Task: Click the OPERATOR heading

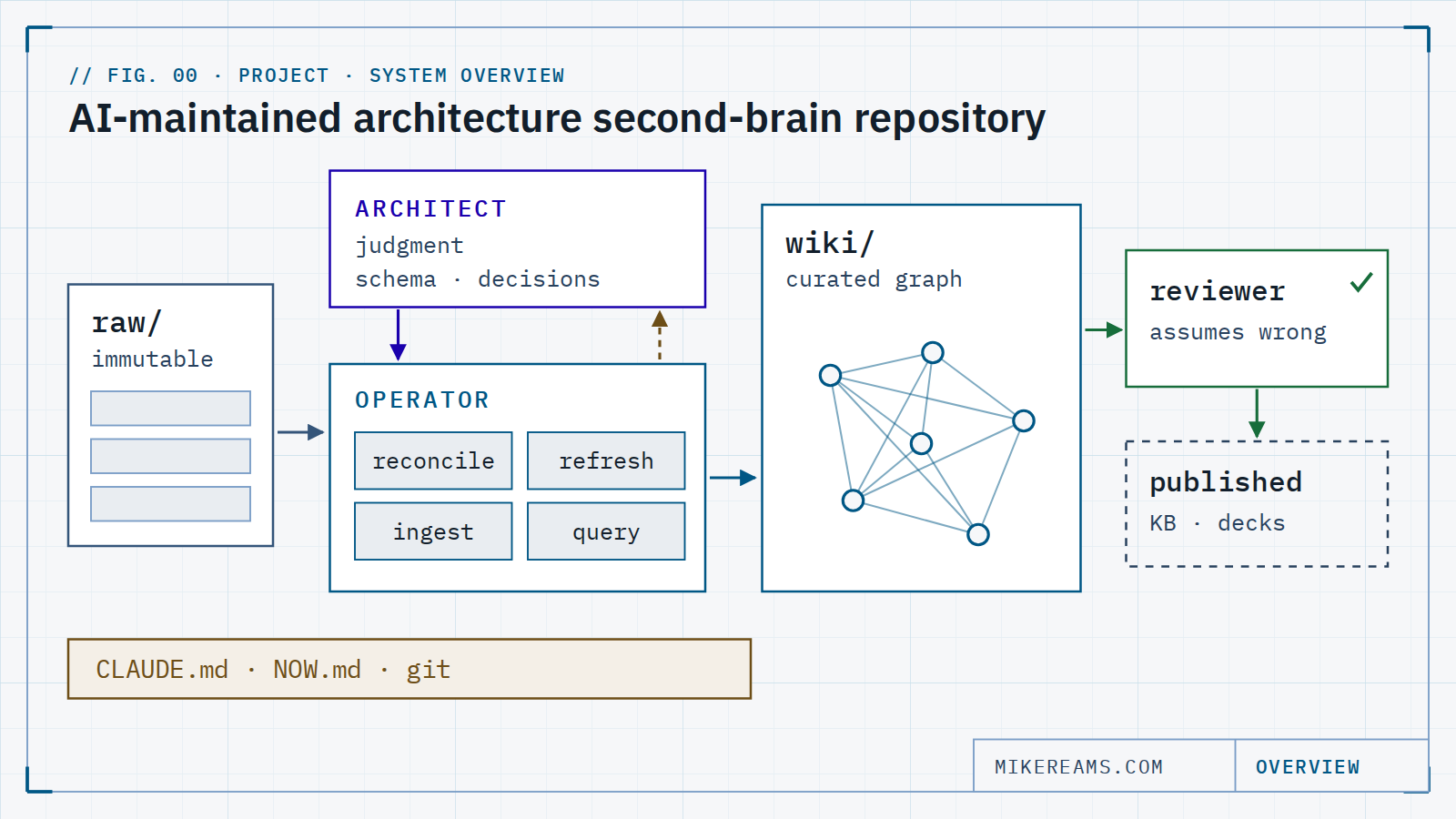Action: tap(422, 400)
